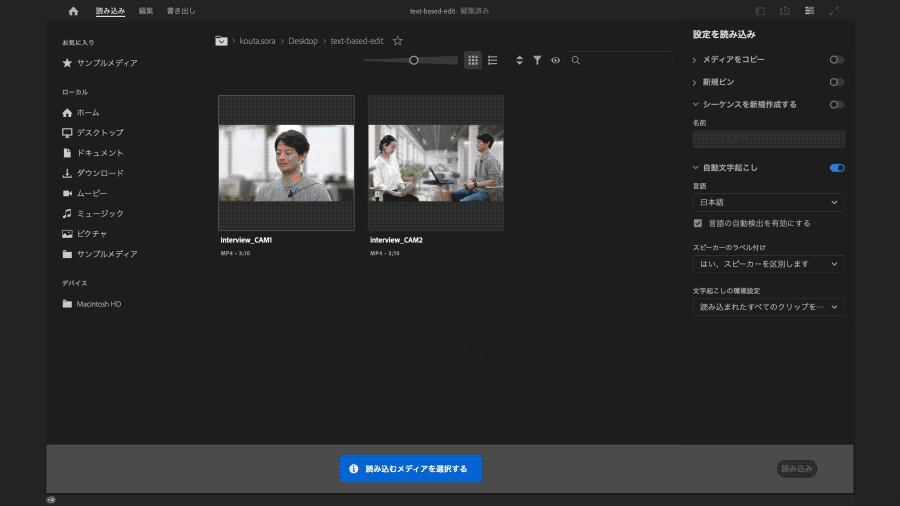Toggle full screen arrows icon
The image size is (900, 506).
pyautogui.click(x=834, y=11)
